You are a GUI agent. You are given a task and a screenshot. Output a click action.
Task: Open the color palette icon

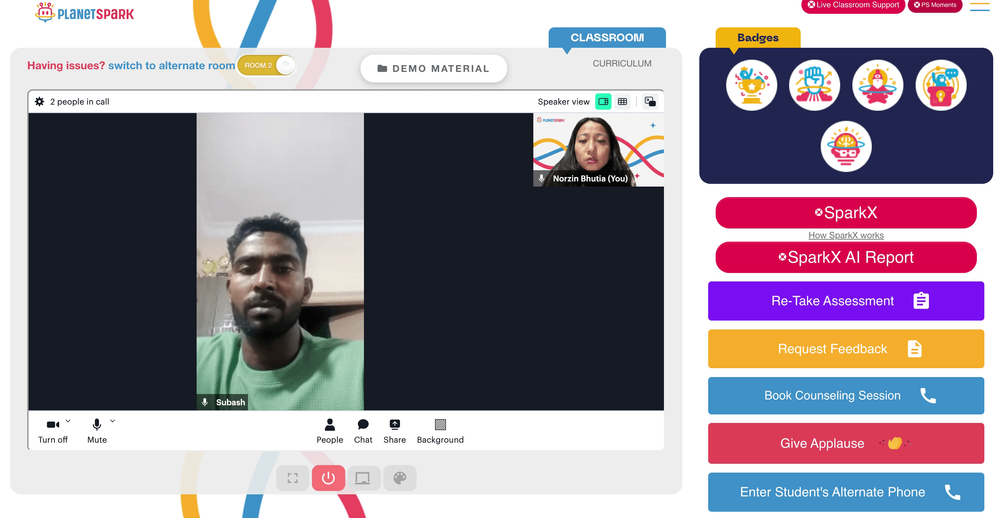(x=400, y=478)
